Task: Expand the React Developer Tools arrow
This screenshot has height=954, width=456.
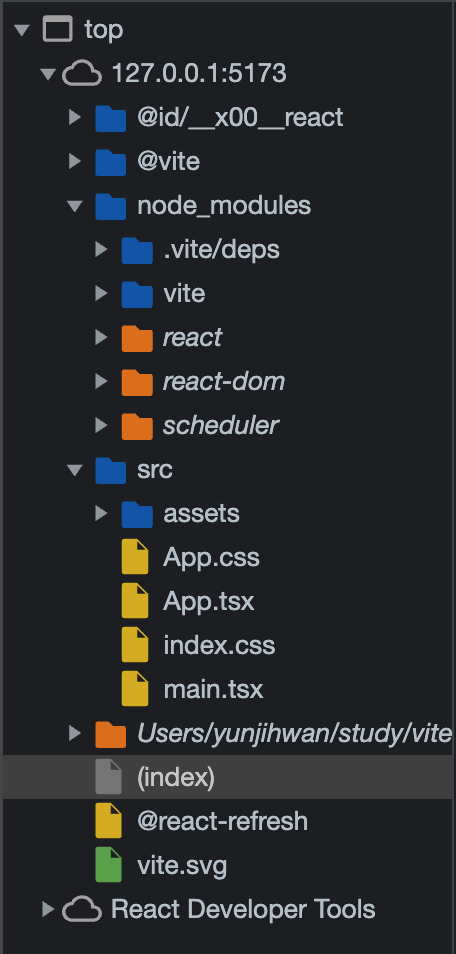Action: tap(47, 910)
